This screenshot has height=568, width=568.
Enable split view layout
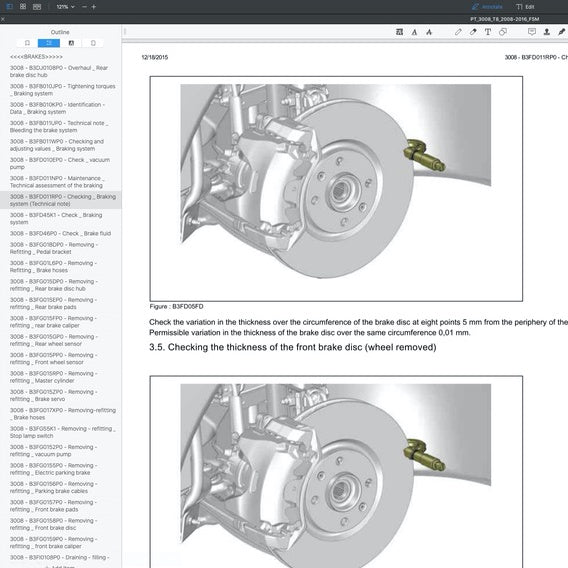tap(37, 7)
